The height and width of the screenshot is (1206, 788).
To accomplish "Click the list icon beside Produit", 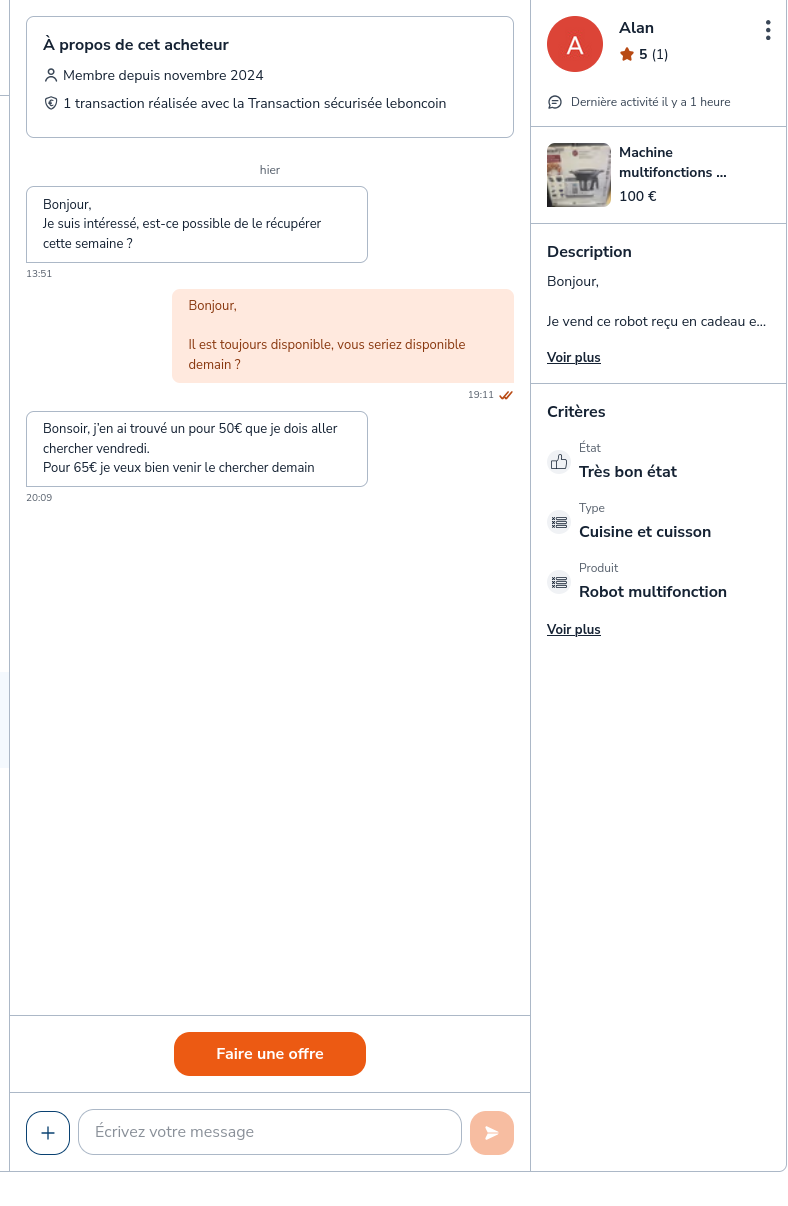I will (559, 582).
